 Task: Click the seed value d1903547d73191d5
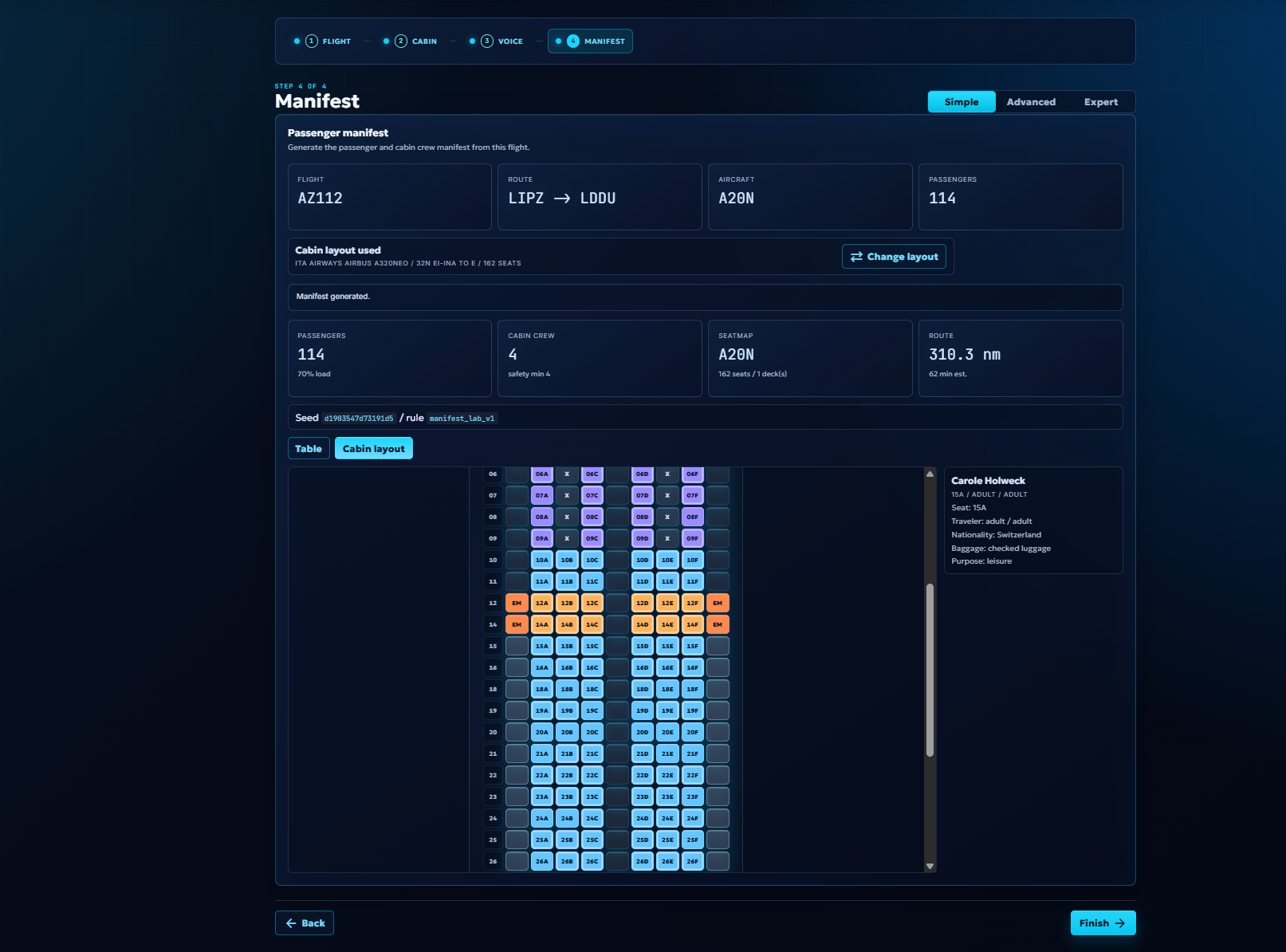359,419
